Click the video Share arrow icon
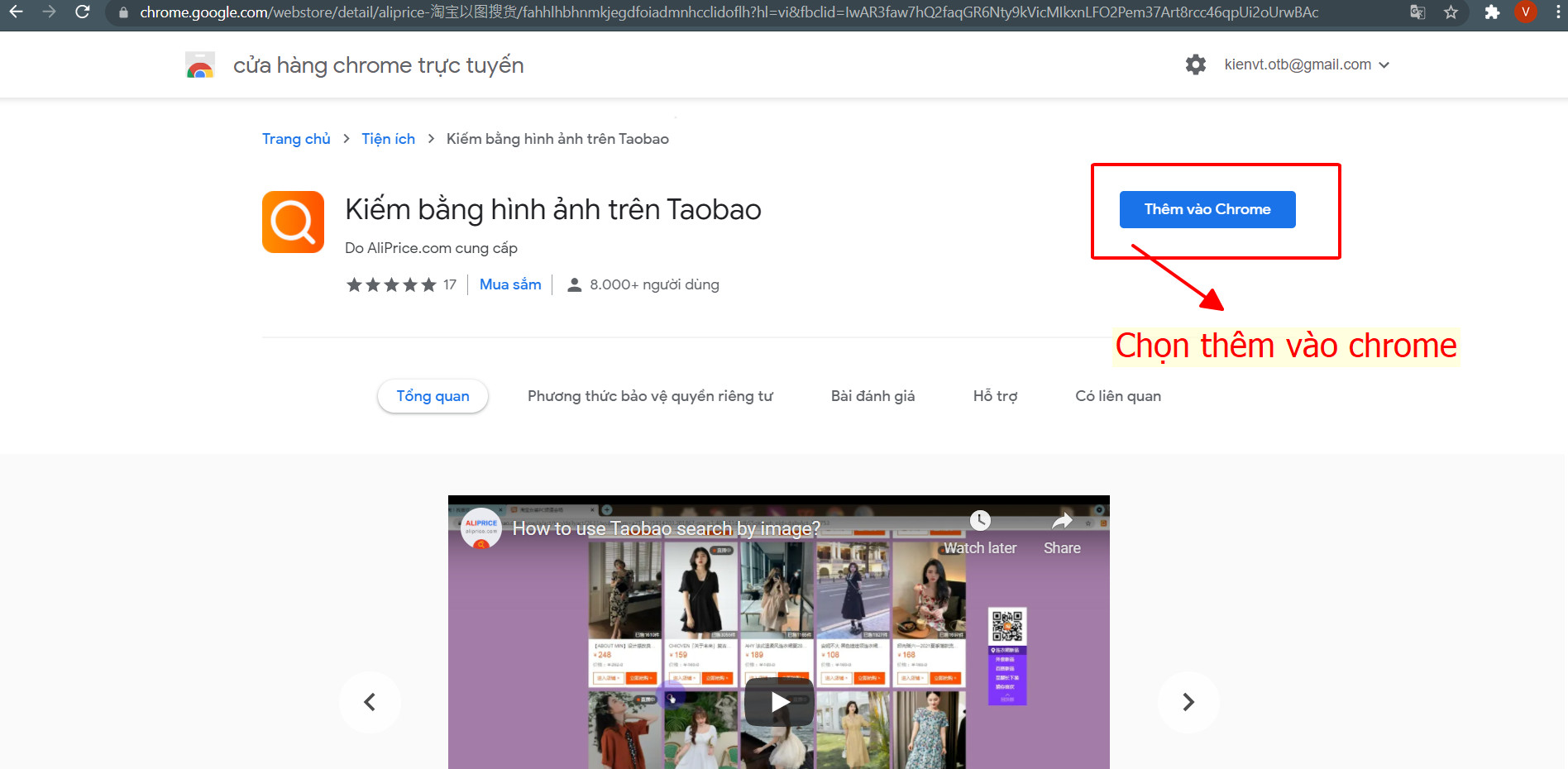This screenshot has height=769, width=1568. click(x=1062, y=520)
